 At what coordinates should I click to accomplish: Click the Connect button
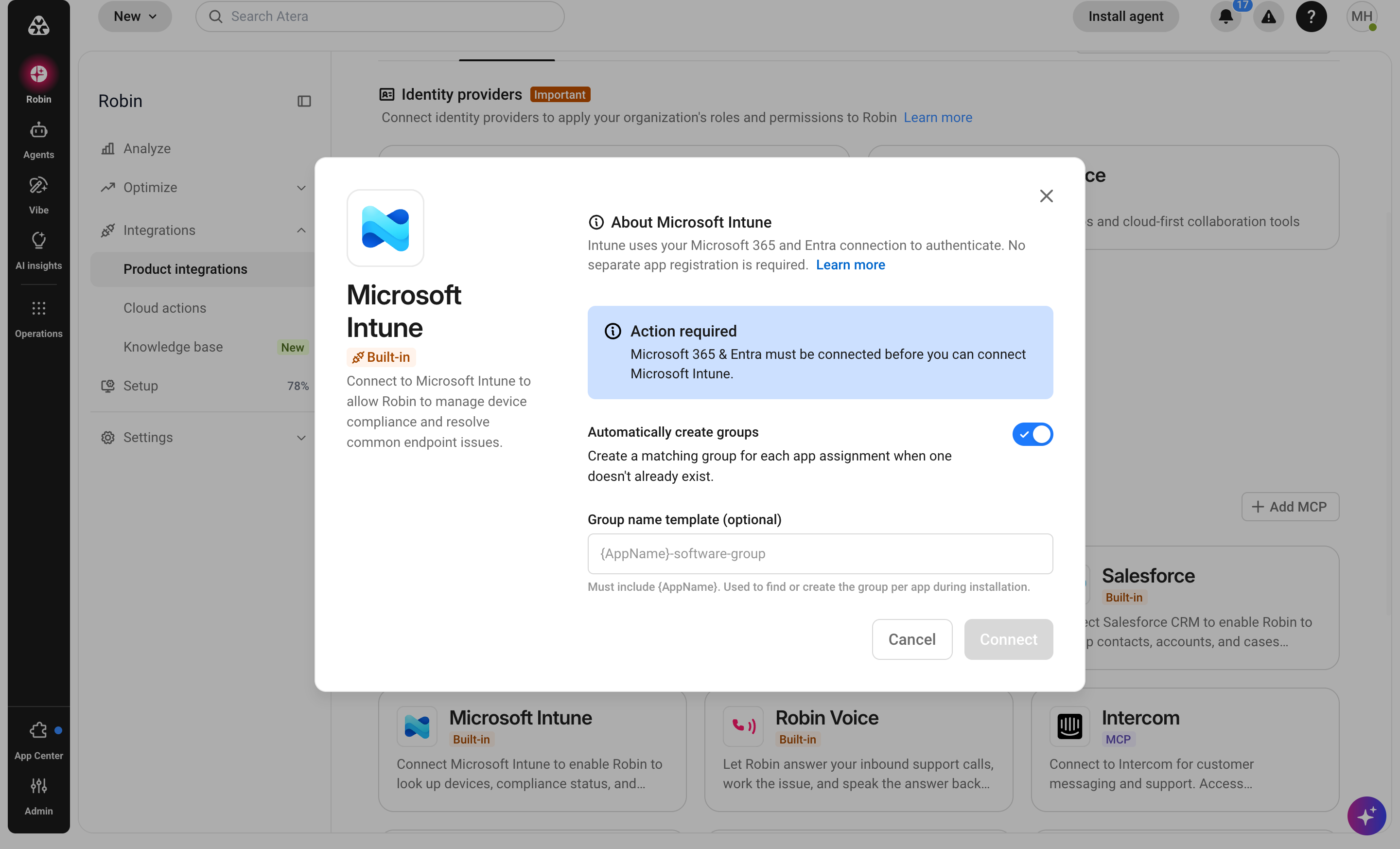pos(1008,639)
